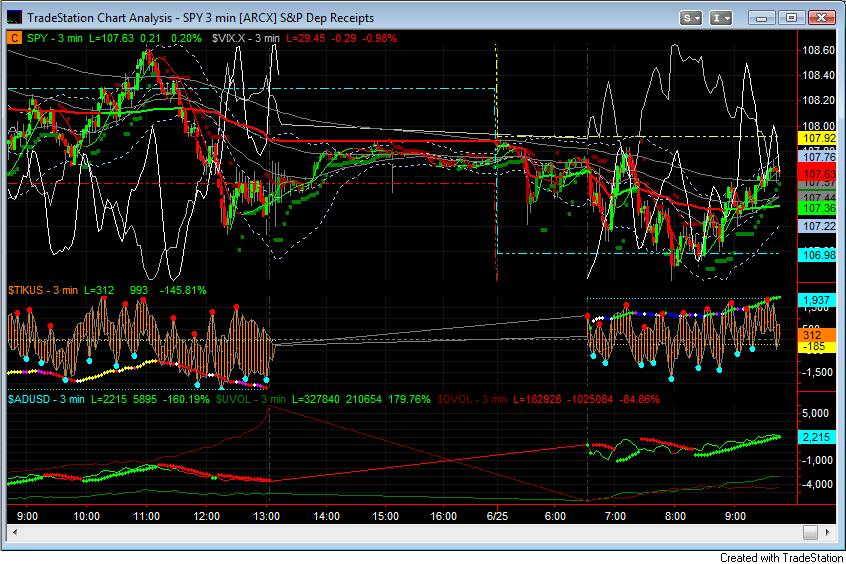Click the yellow 107.92 price marker
846x564 pixels.
pos(818,138)
